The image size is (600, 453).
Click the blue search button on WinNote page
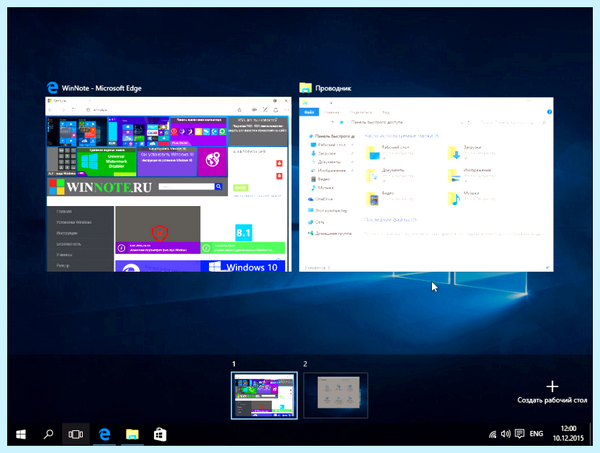pos(218,186)
